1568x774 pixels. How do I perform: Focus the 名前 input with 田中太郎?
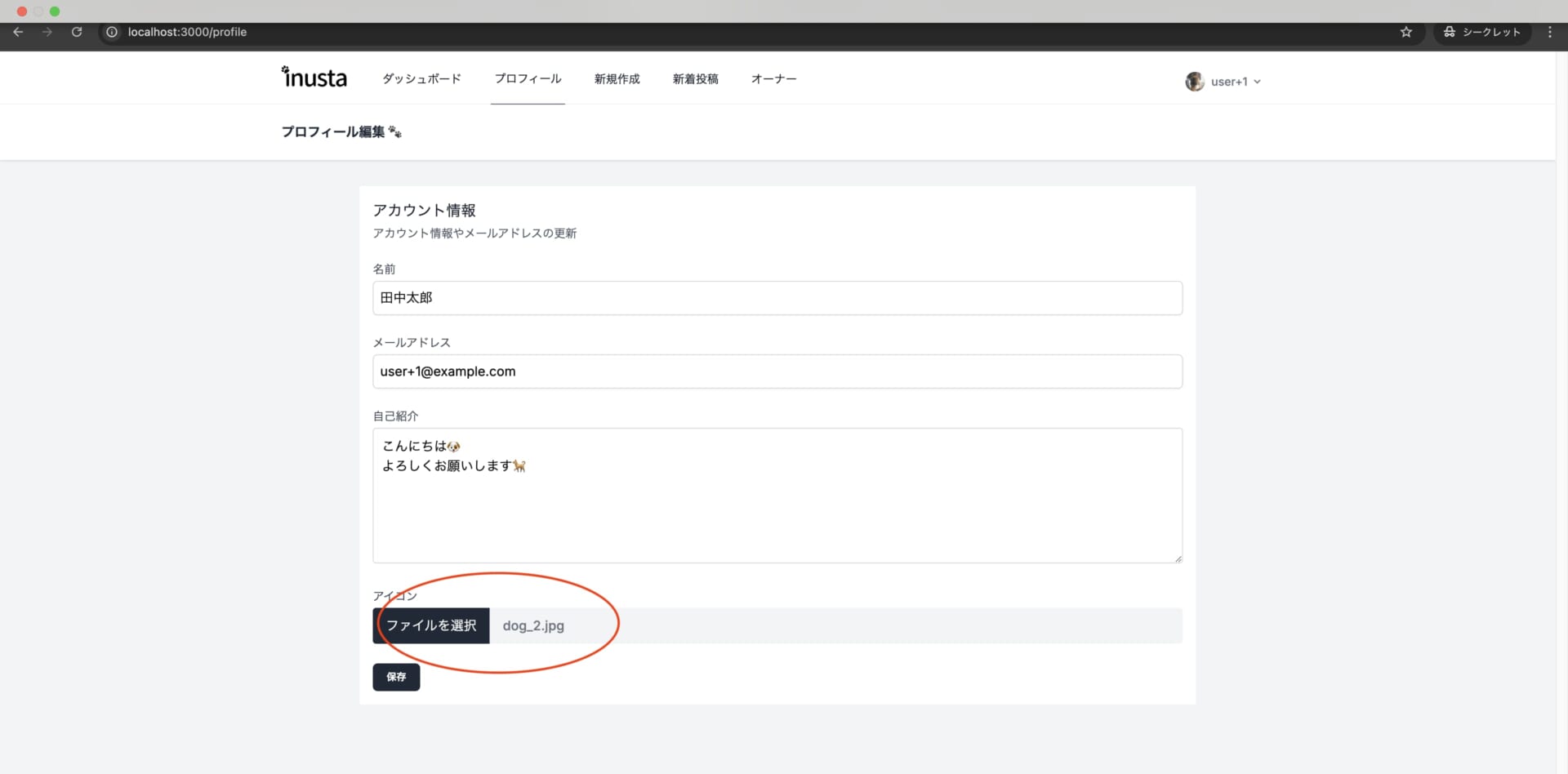tap(777, 298)
